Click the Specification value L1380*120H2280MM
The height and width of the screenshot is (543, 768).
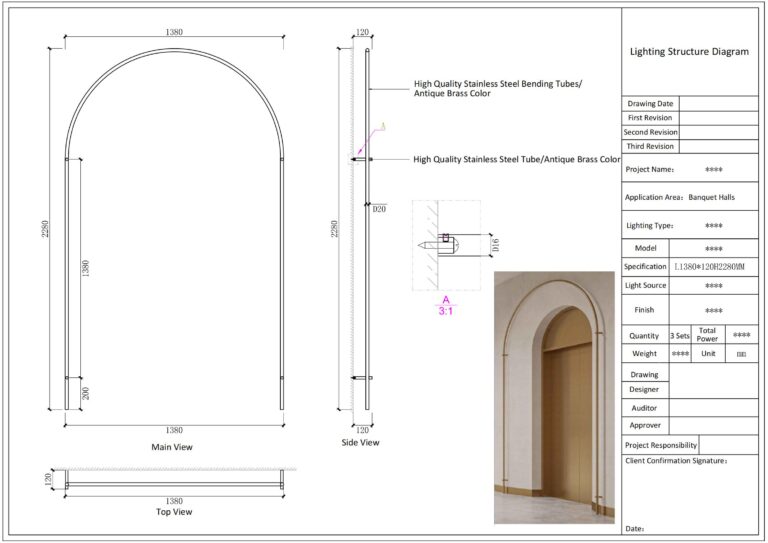tap(713, 267)
